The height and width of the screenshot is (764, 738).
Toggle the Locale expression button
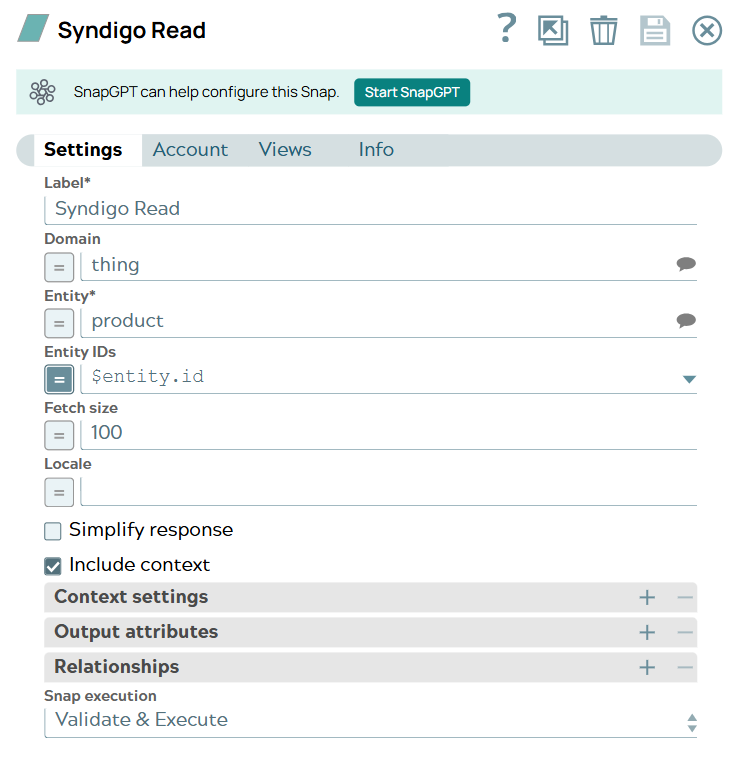59,492
